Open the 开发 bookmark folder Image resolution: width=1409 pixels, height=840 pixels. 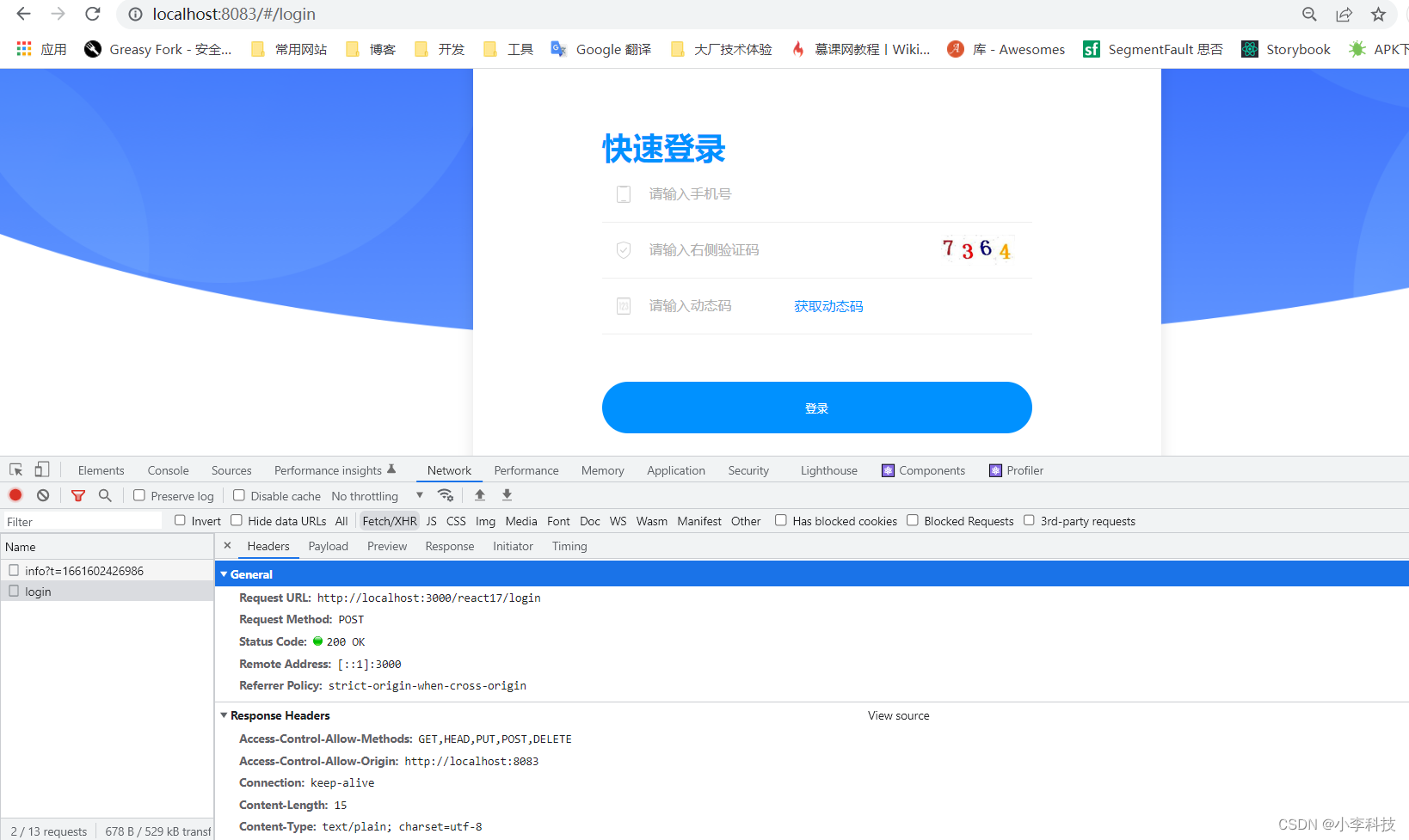440,49
